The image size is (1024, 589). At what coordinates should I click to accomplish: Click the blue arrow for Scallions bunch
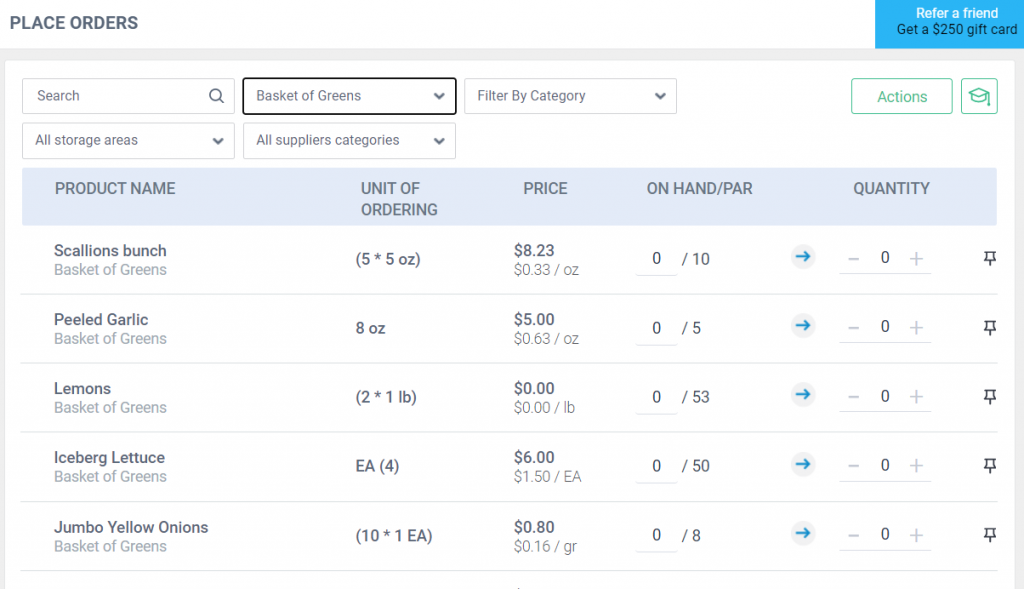[x=802, y=257]
